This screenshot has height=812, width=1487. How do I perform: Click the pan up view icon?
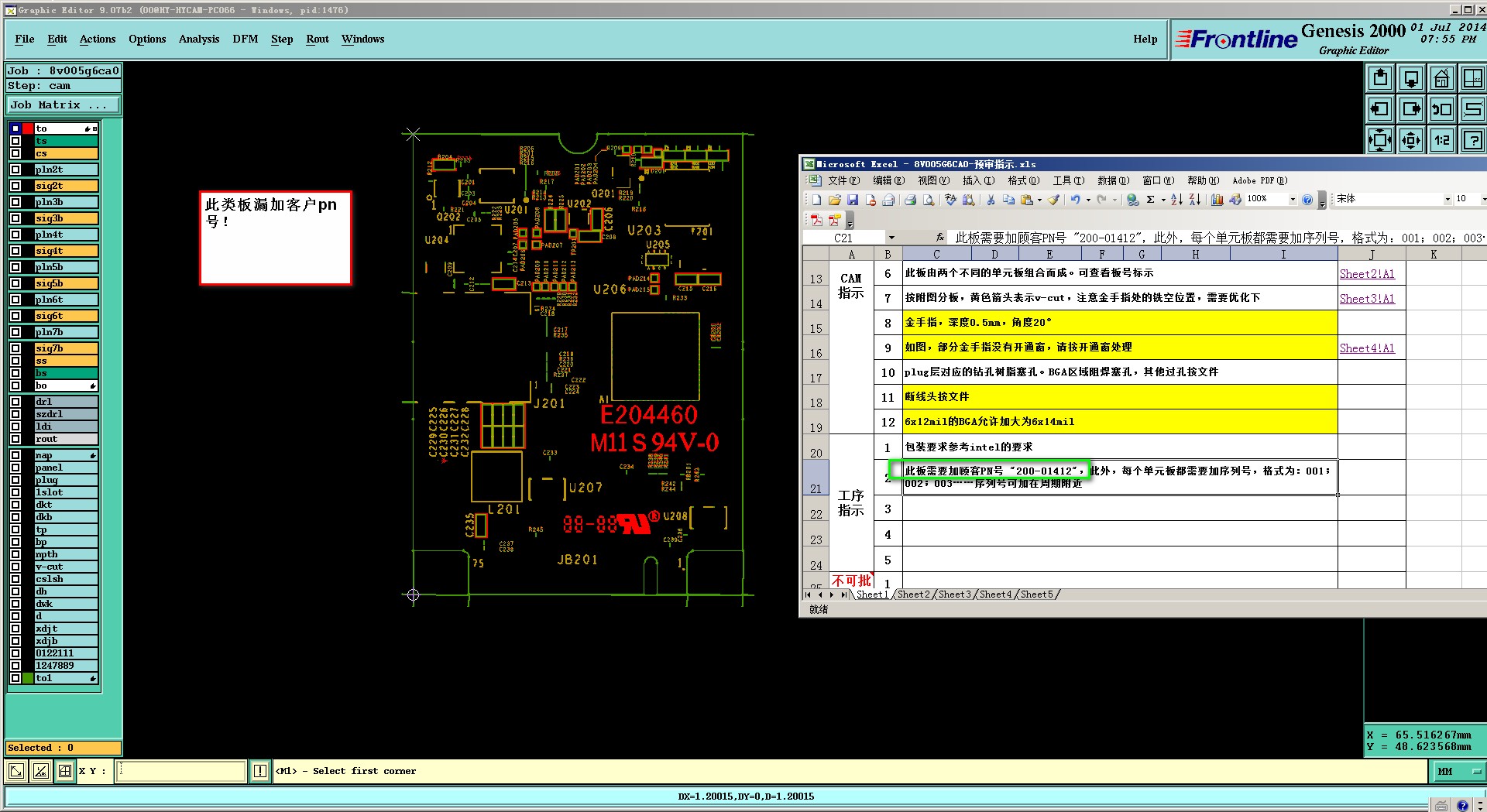coord(1379,78)
